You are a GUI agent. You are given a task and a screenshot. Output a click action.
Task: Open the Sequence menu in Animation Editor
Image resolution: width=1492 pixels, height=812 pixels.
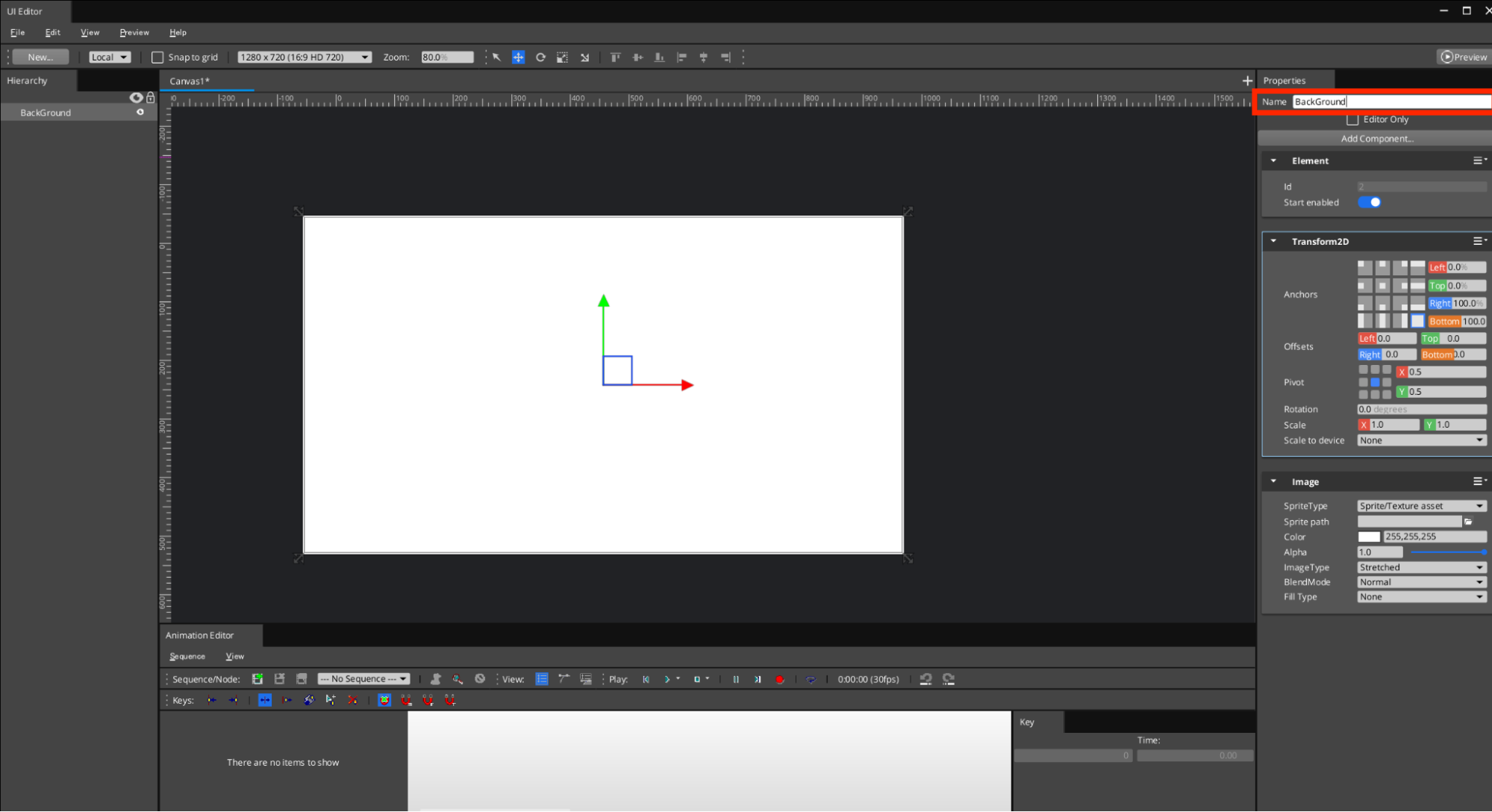click(187, 656)
